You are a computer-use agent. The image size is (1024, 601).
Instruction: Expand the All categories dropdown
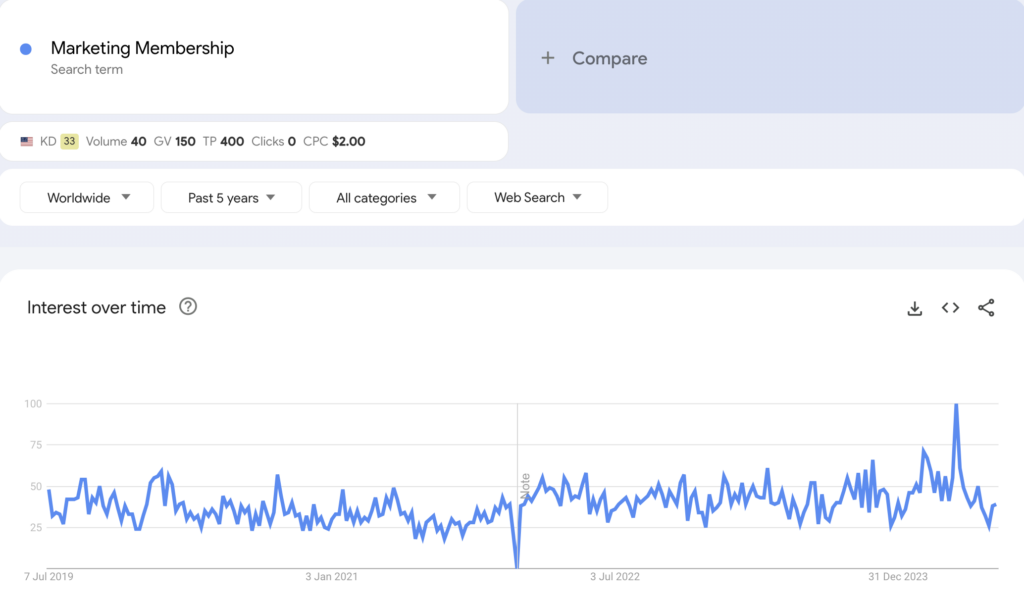(384, 198)
